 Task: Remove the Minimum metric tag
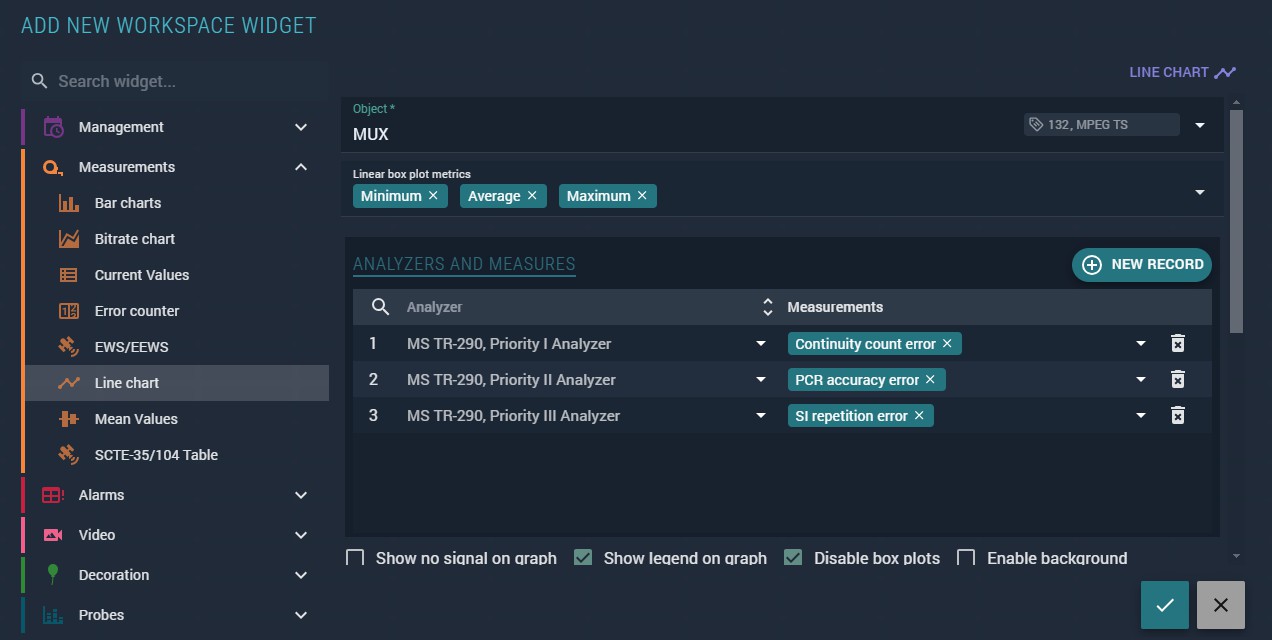pyautogui.click(x=433, y=196)
